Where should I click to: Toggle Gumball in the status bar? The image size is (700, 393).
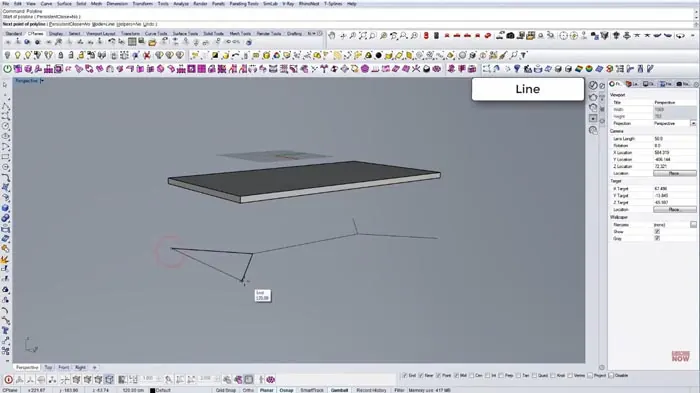tap(339, 390)
